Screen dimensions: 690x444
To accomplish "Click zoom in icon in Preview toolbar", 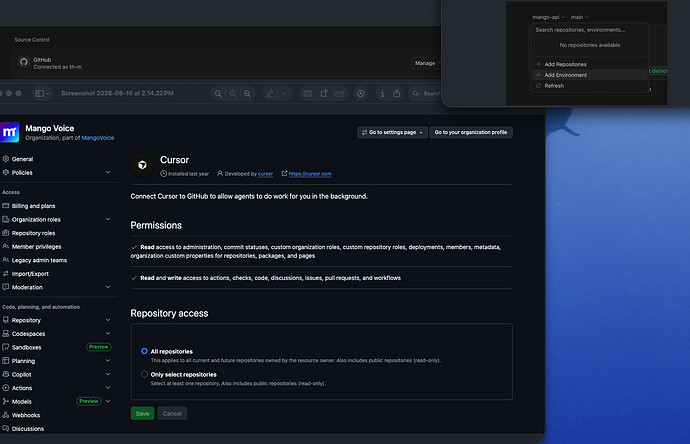I will click(x=248, y=93).
